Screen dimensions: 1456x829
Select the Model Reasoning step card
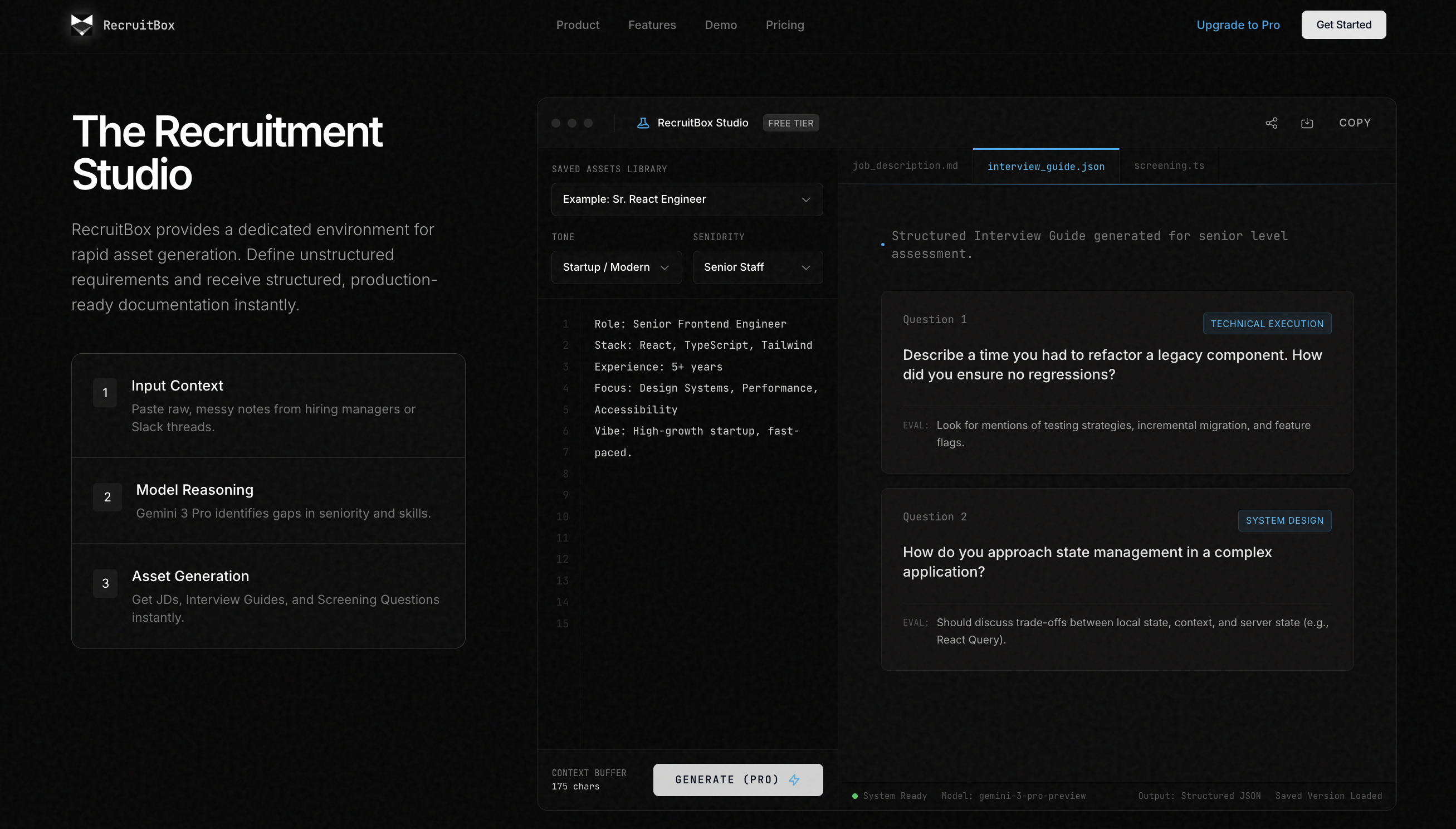pos(268,501)
